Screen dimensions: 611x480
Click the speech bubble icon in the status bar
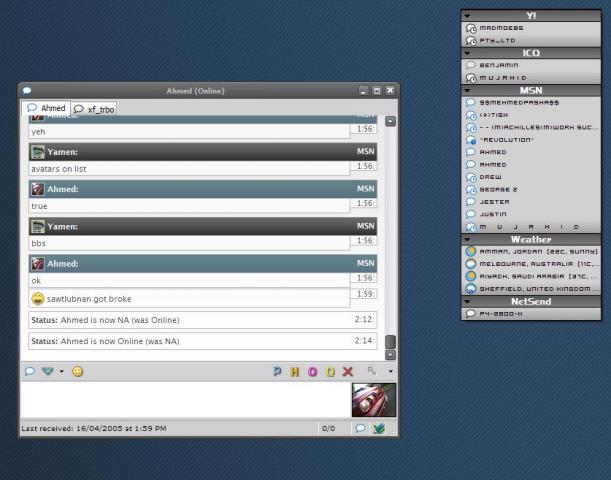coord(360,429)
